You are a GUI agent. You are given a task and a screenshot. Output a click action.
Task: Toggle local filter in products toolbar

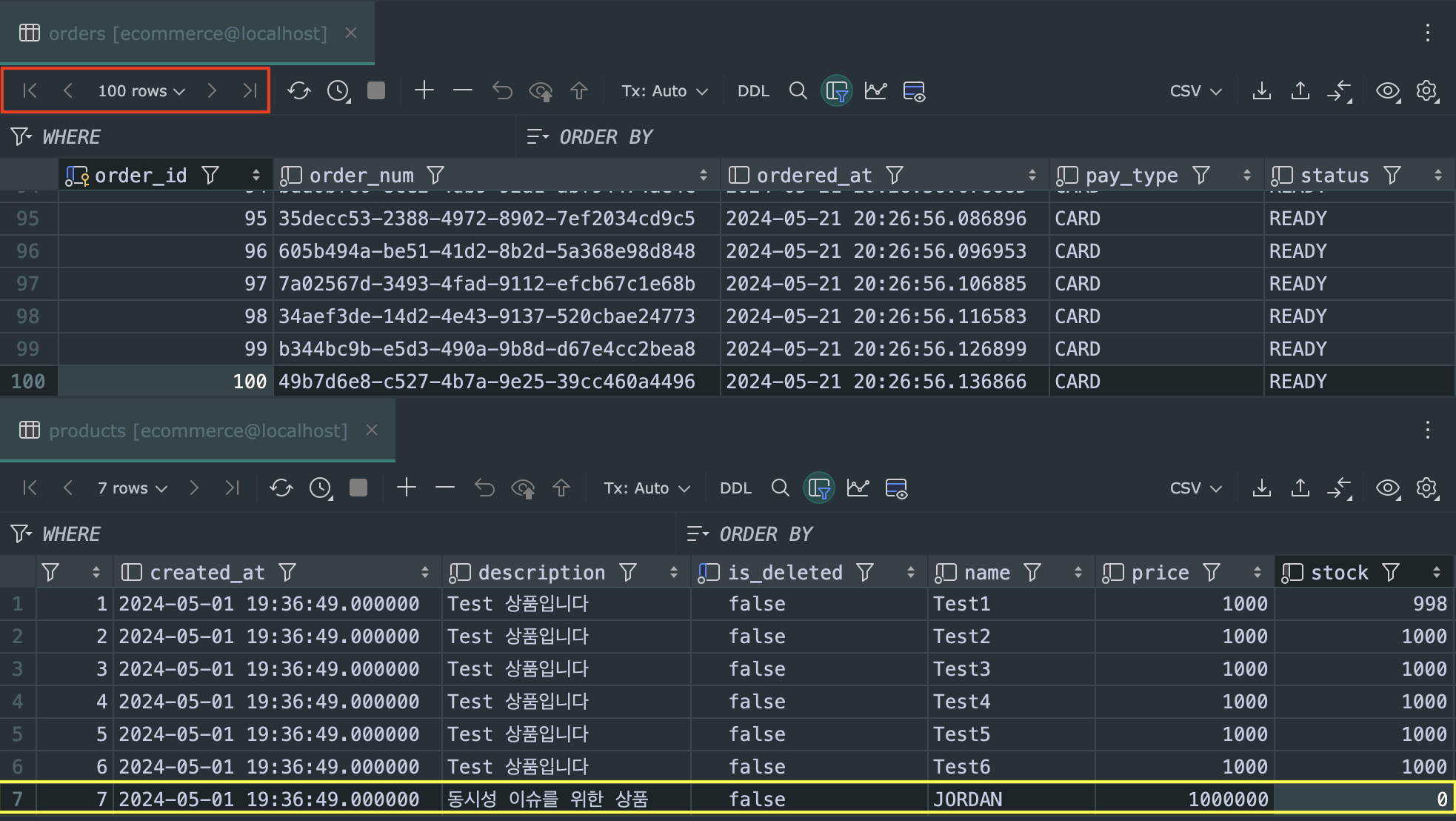[819, 488]
